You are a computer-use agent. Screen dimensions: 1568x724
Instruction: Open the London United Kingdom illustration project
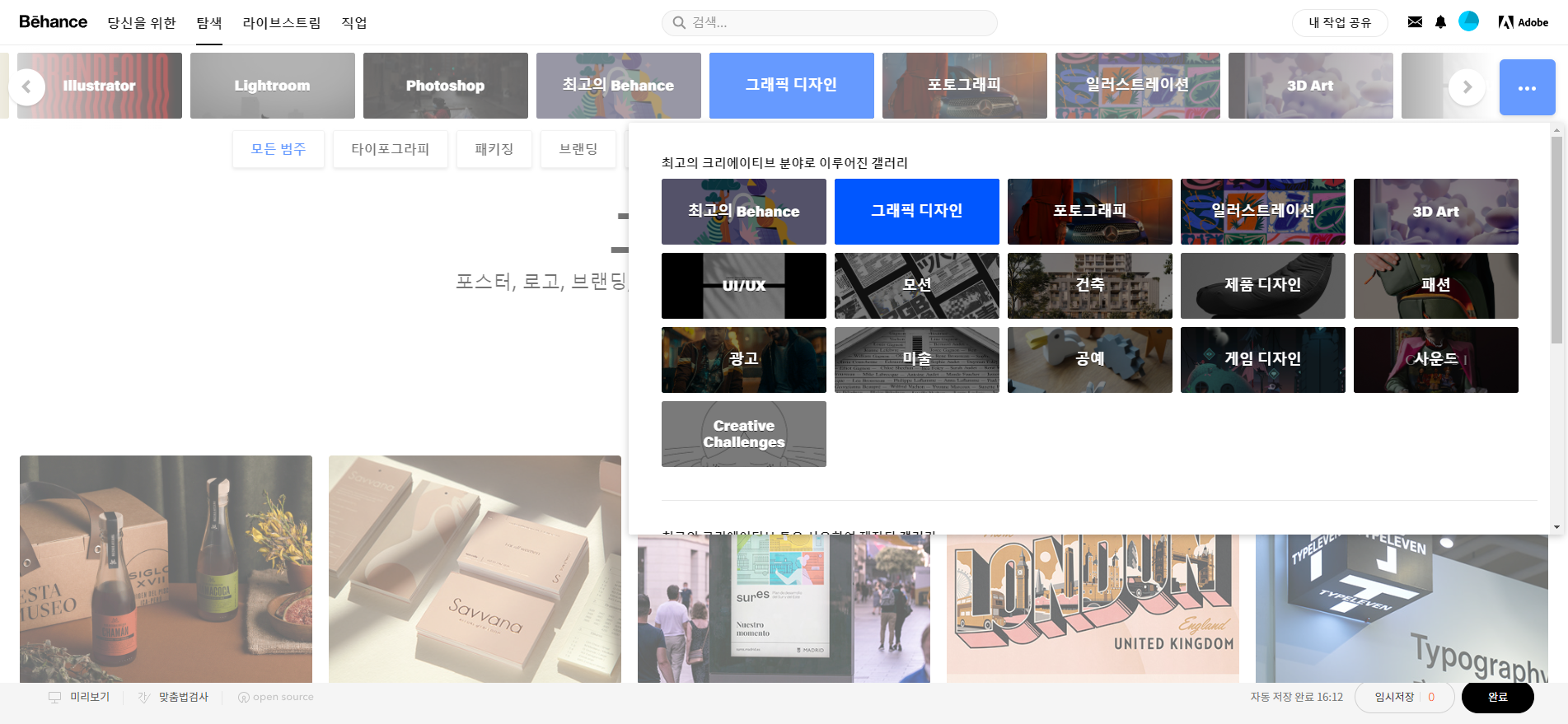(x=1093, y=608)
